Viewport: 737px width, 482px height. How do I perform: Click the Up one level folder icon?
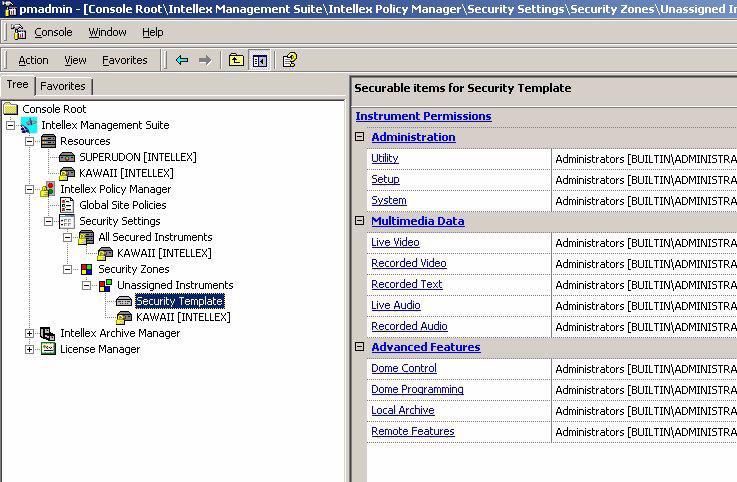coord(236,60)
